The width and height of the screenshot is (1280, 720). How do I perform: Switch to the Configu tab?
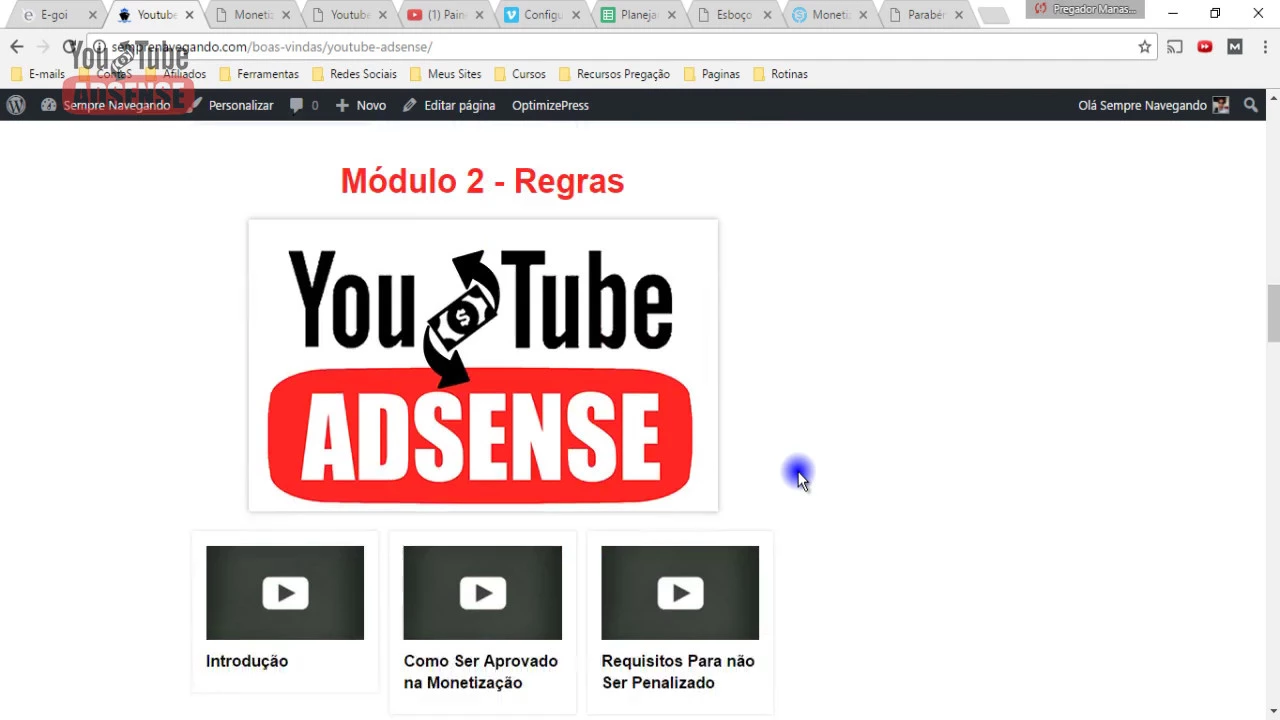point(542,15)
